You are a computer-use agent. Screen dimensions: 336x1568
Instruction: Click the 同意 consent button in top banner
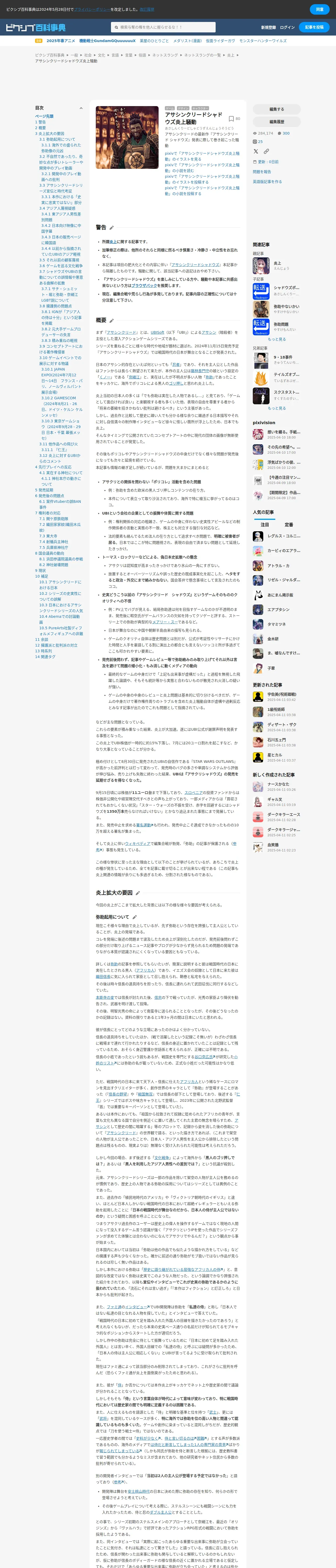[x=320, y=9]
